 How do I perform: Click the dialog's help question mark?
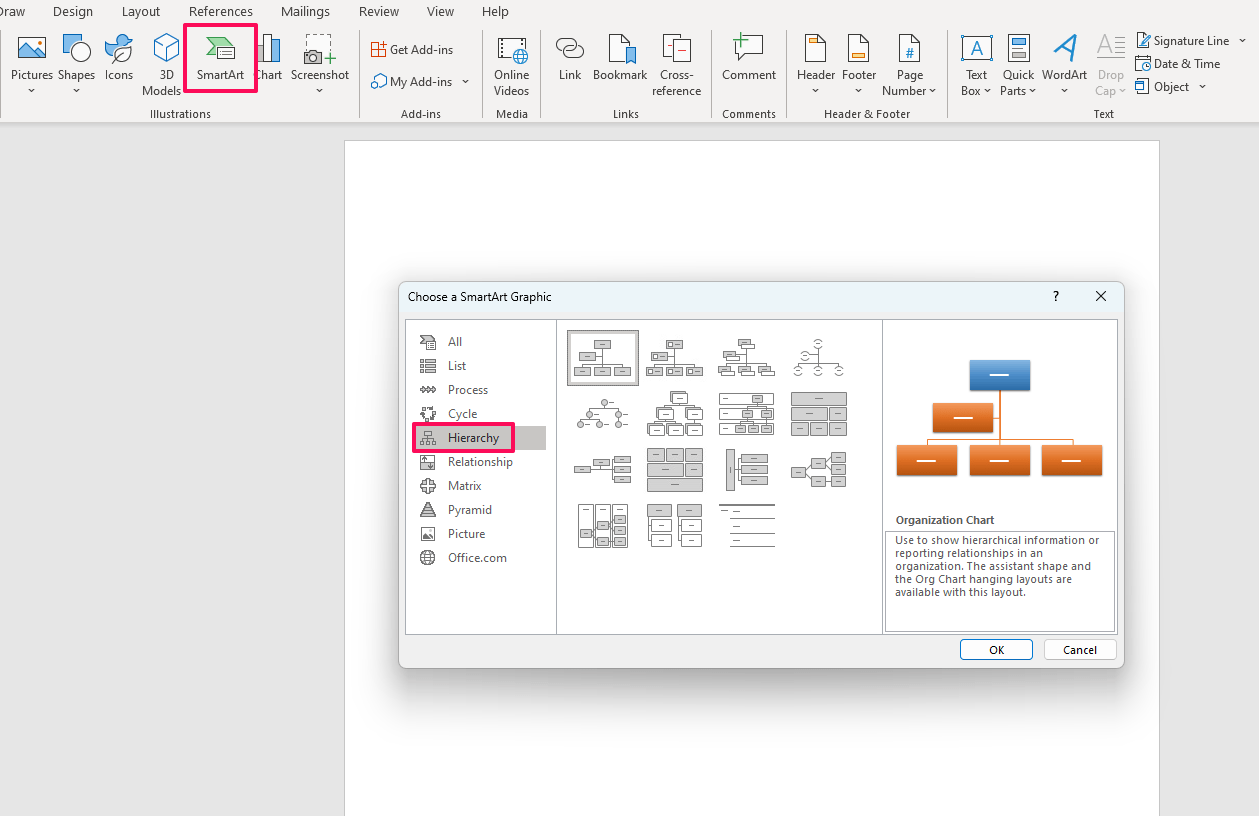click(x=1056, y=297)
